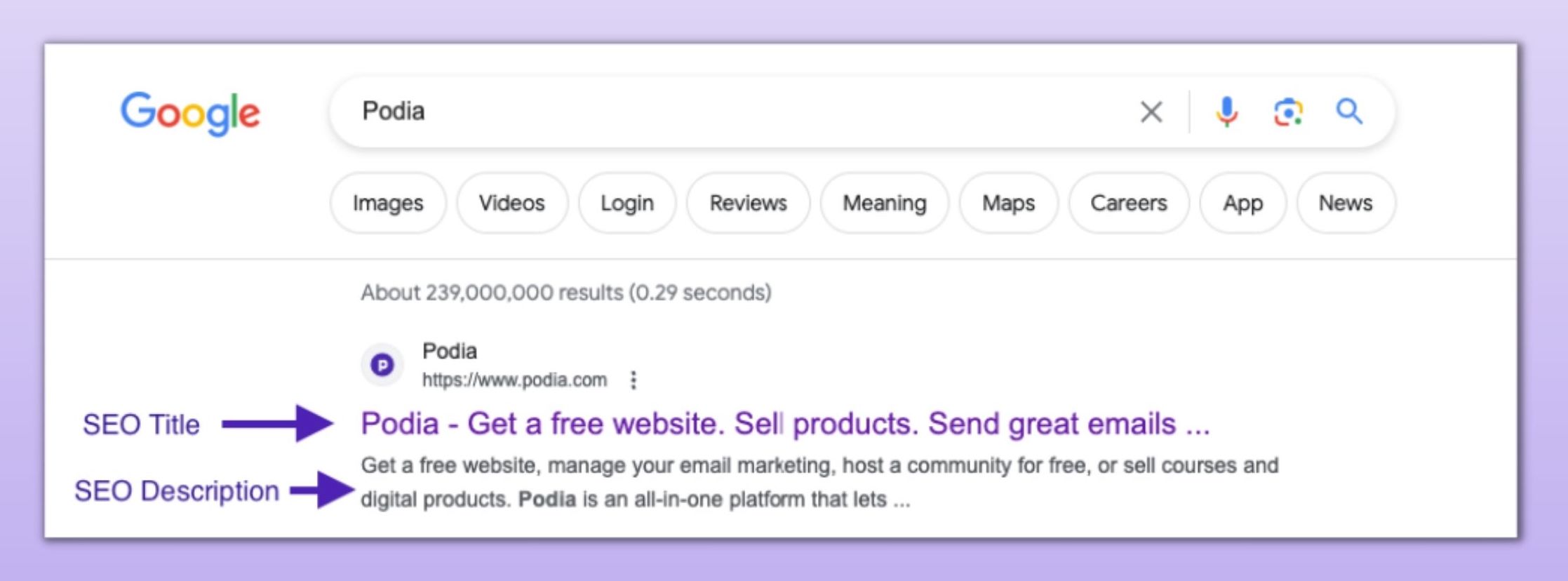Select the Reviews filter chip
1568x581 pixels.
748,203
